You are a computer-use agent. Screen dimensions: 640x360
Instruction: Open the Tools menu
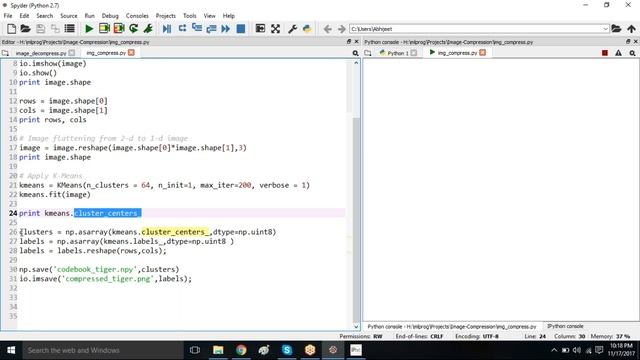tap(189, 16)
